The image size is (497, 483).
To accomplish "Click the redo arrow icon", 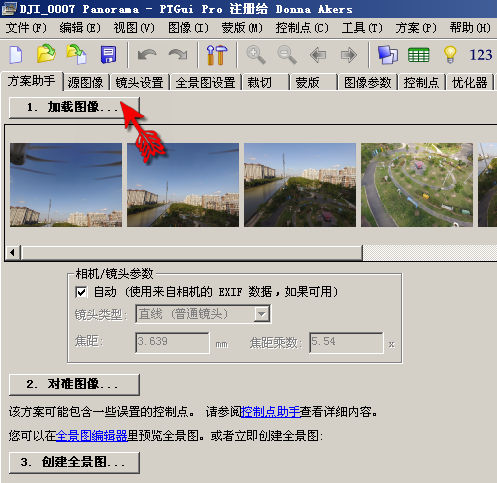I will click(x=178, y=55).
